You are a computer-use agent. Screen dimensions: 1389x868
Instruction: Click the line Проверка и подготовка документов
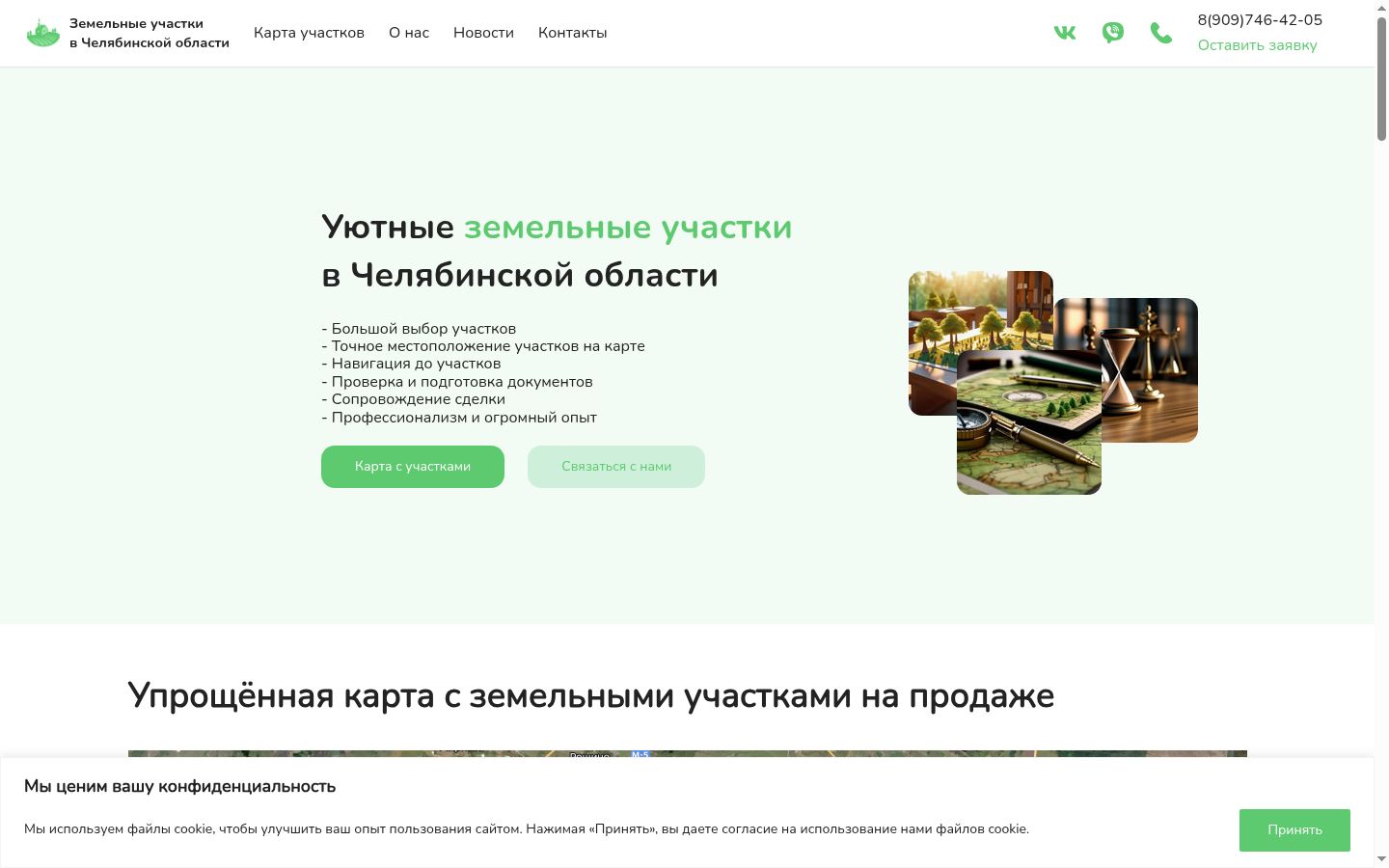coord(457,382)
